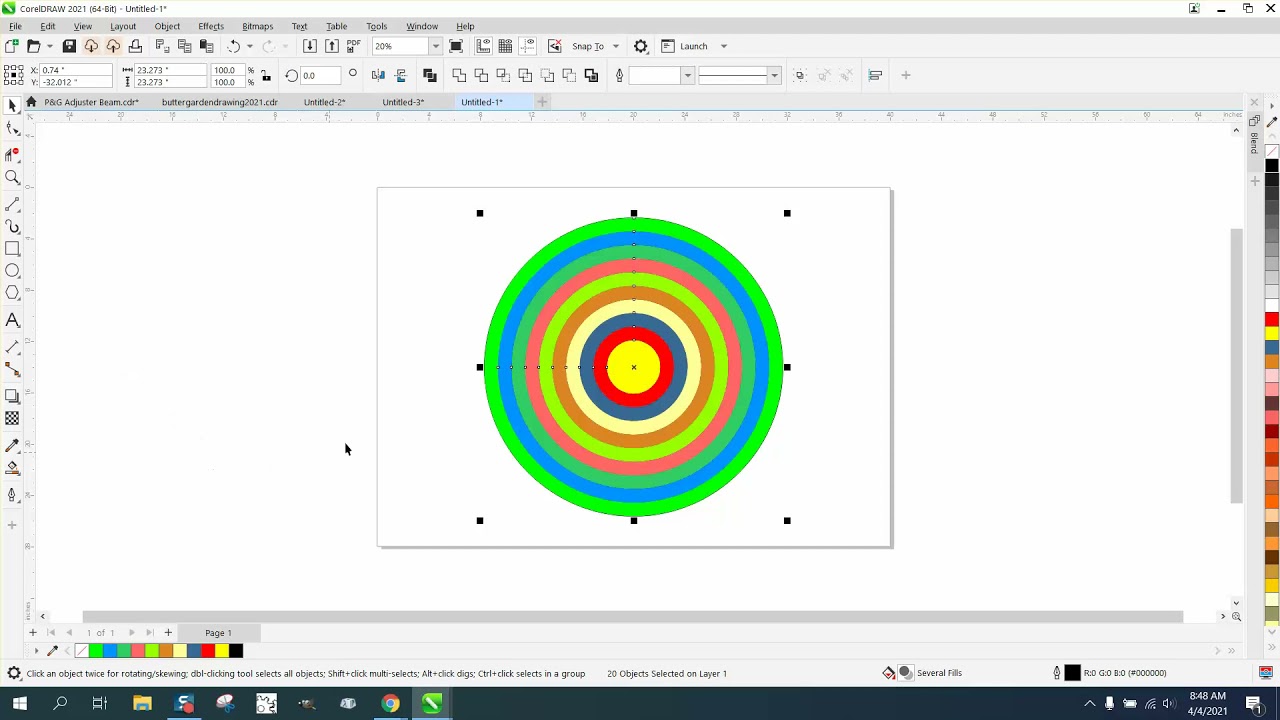This screenshot has height=720, width=1280.
Task: Open the Effects menu
Action: click(x=211, y=26)
